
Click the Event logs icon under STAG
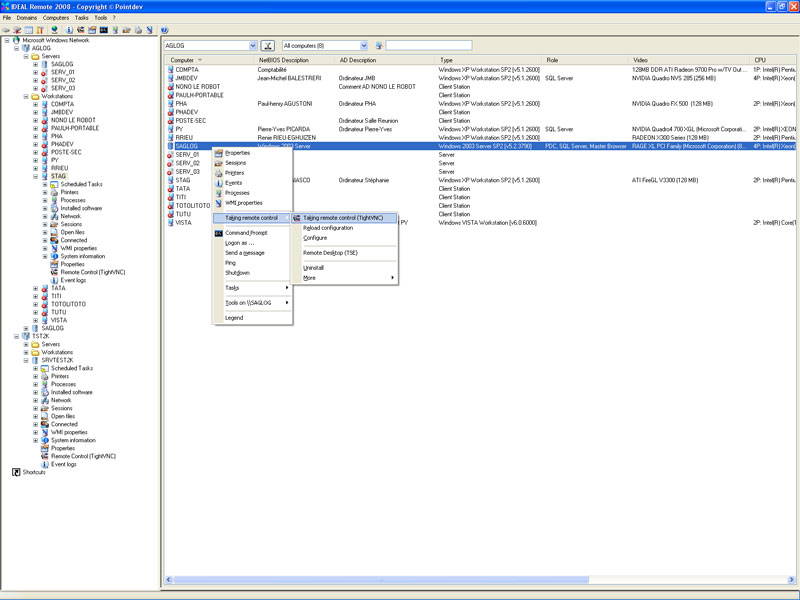(x=54, y=280)
